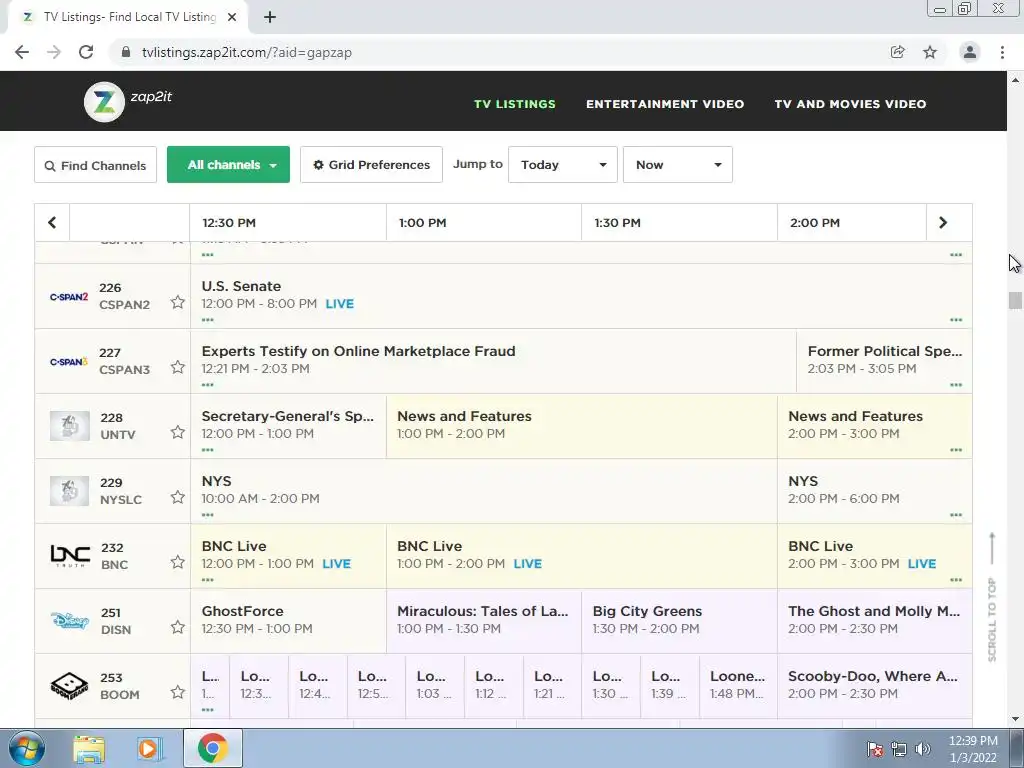Image resolution: width=1024 pixels, height=768 pixels.
Task: Click the CSPAN2 channel logo
Action: [69, 296]
